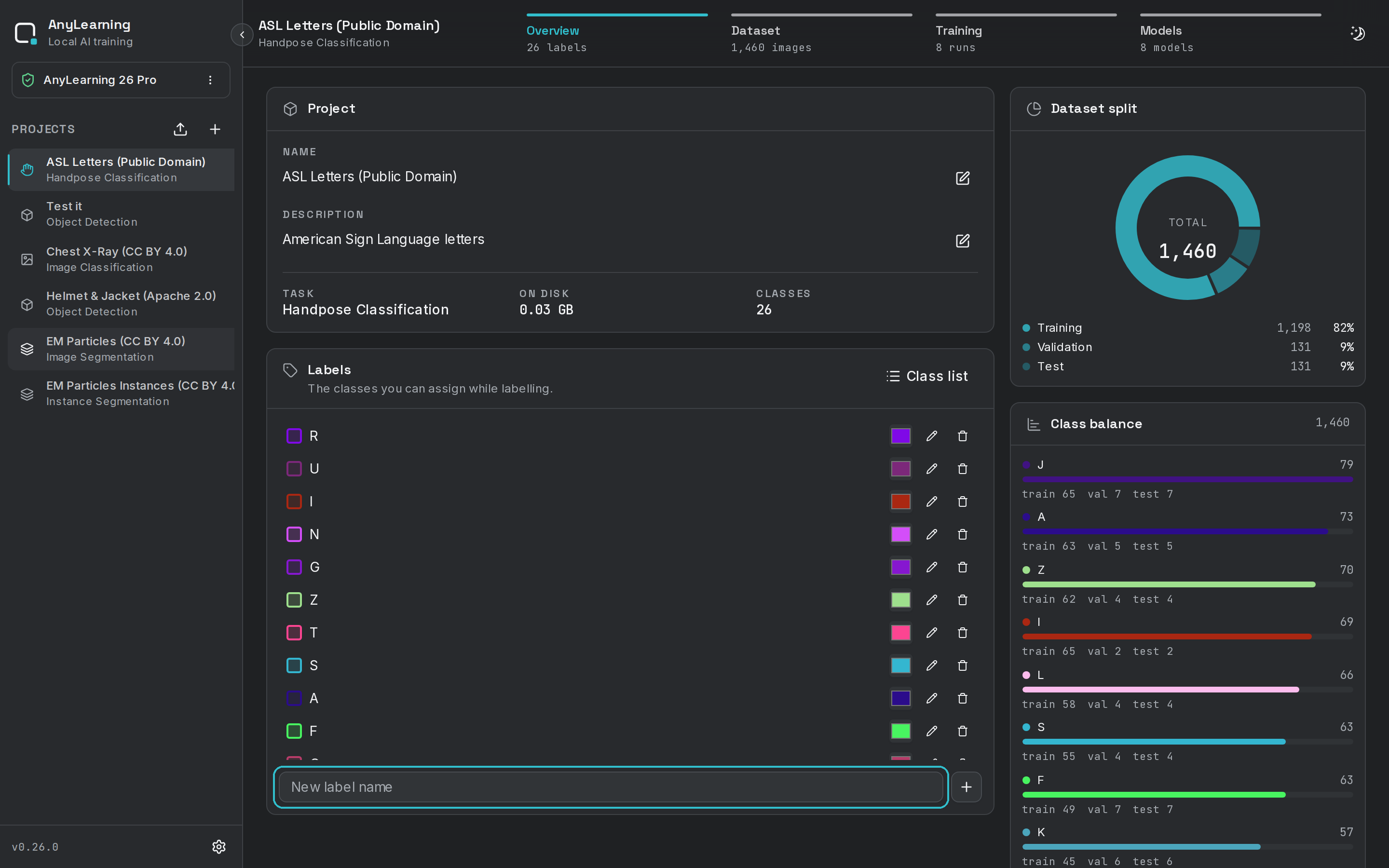Click the Test split legend row
Screen dimensions: 1389x868
[1187, 366]
